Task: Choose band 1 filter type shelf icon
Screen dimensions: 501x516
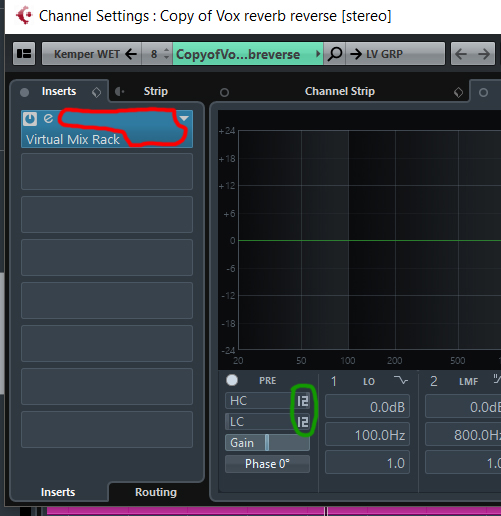Action: click(400, 380)
